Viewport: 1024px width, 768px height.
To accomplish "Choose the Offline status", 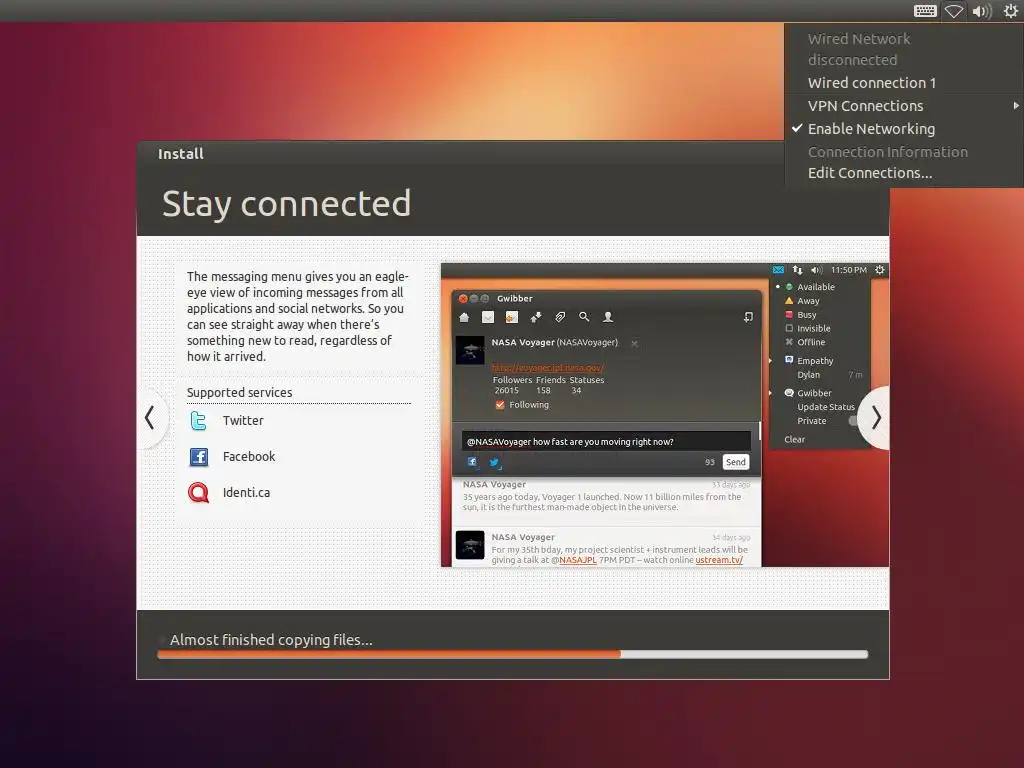I will pos(811,342).
